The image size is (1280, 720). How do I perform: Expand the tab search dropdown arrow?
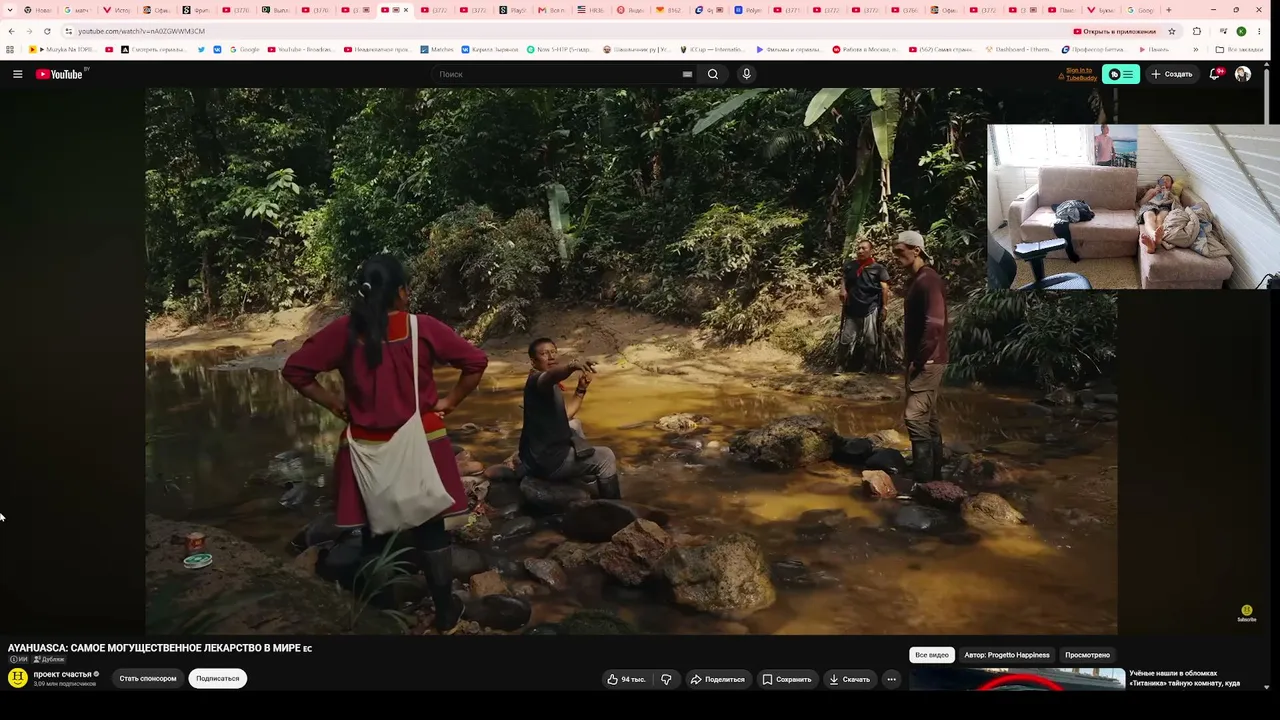click(11, 10)
